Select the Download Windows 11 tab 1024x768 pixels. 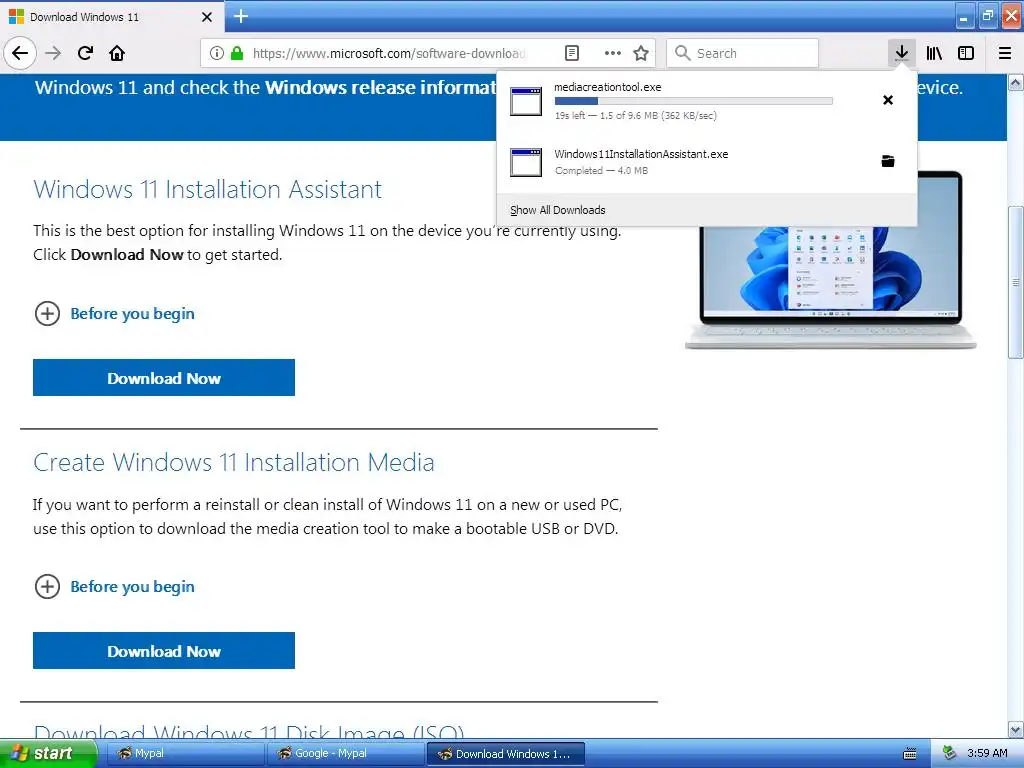[112, 17]
